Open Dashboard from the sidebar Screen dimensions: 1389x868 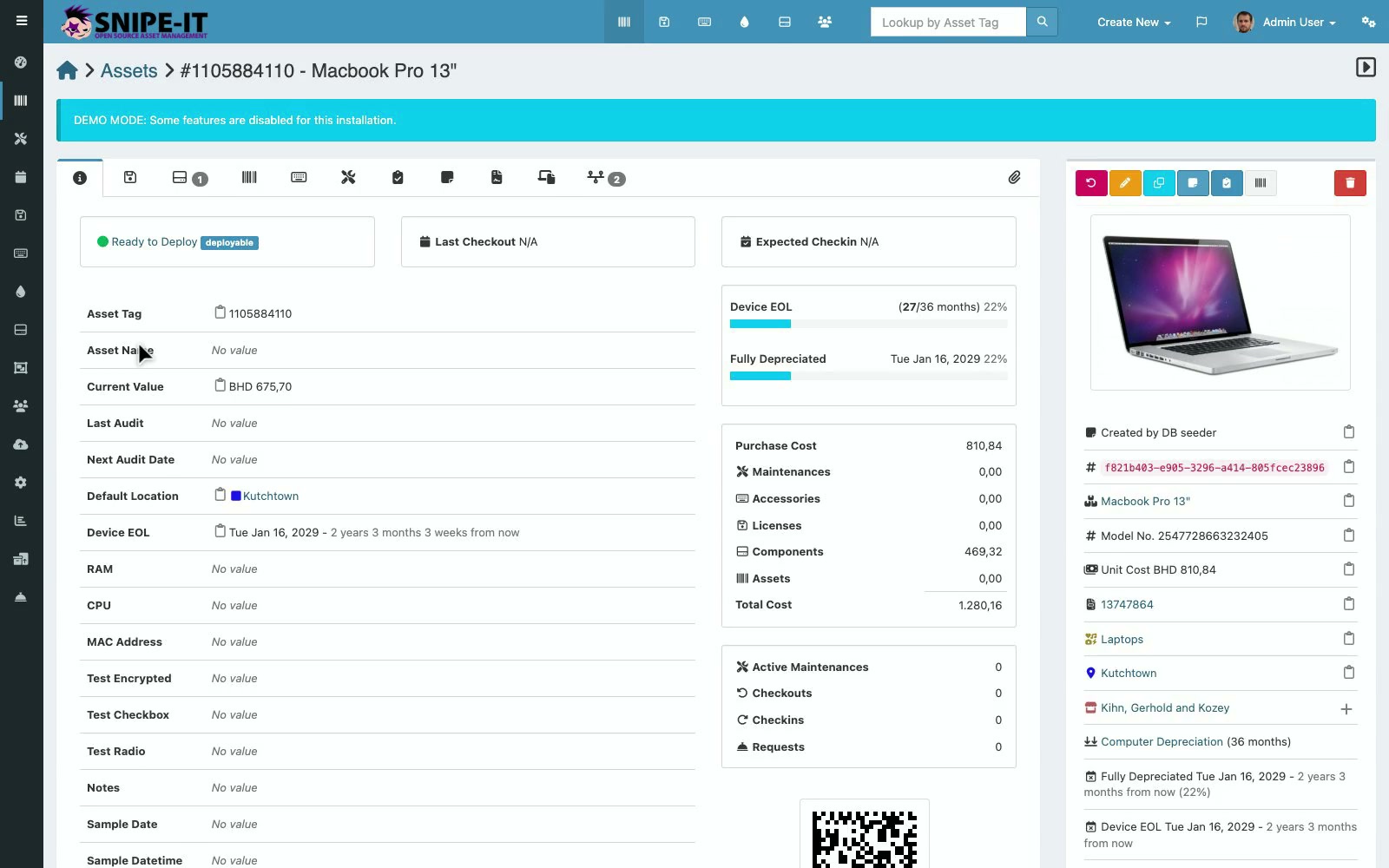tap(21, 62)
